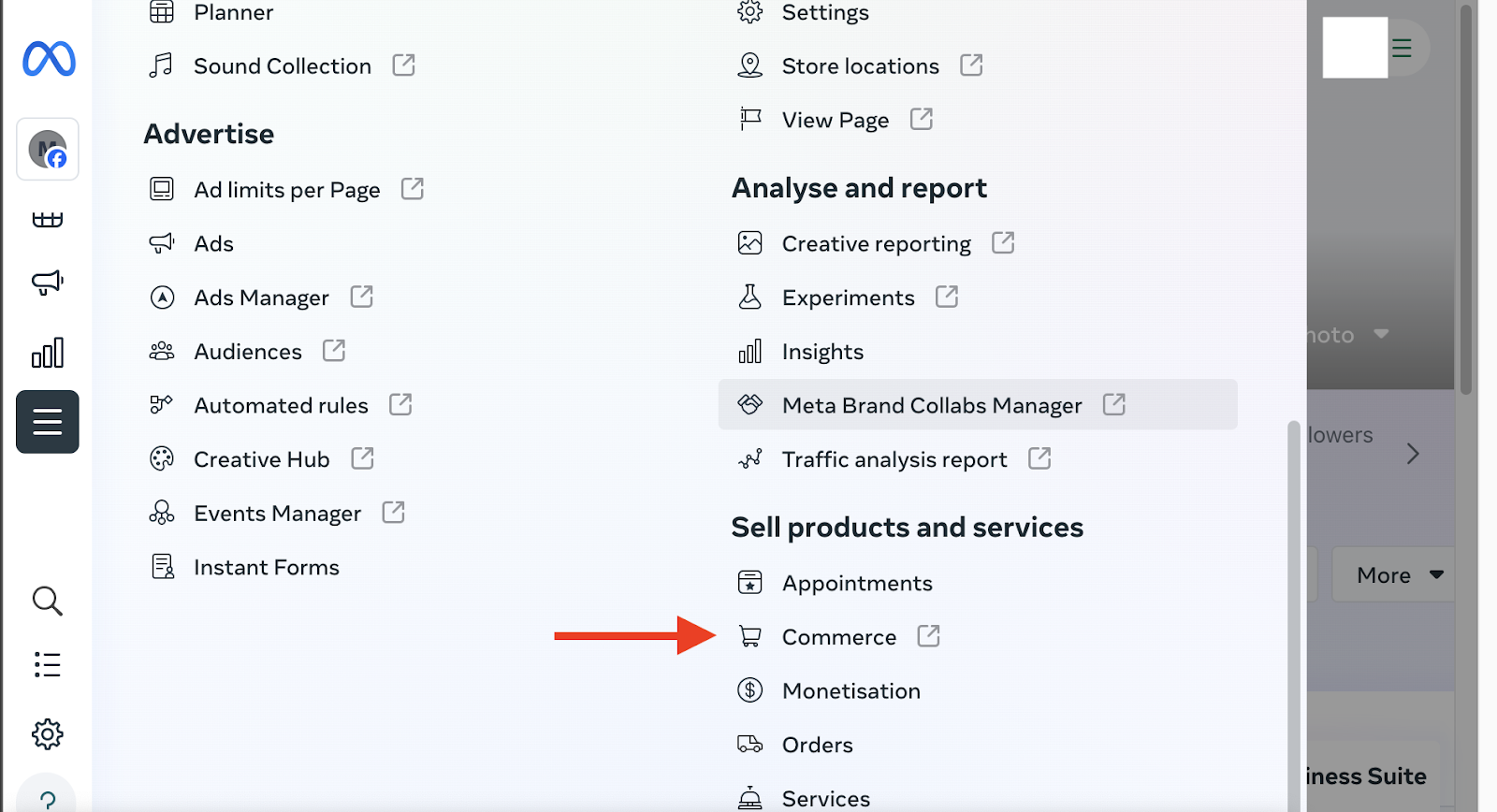Click the Meta logo icon
Viewport: 1497px width, 812px height.
point(49,59)
